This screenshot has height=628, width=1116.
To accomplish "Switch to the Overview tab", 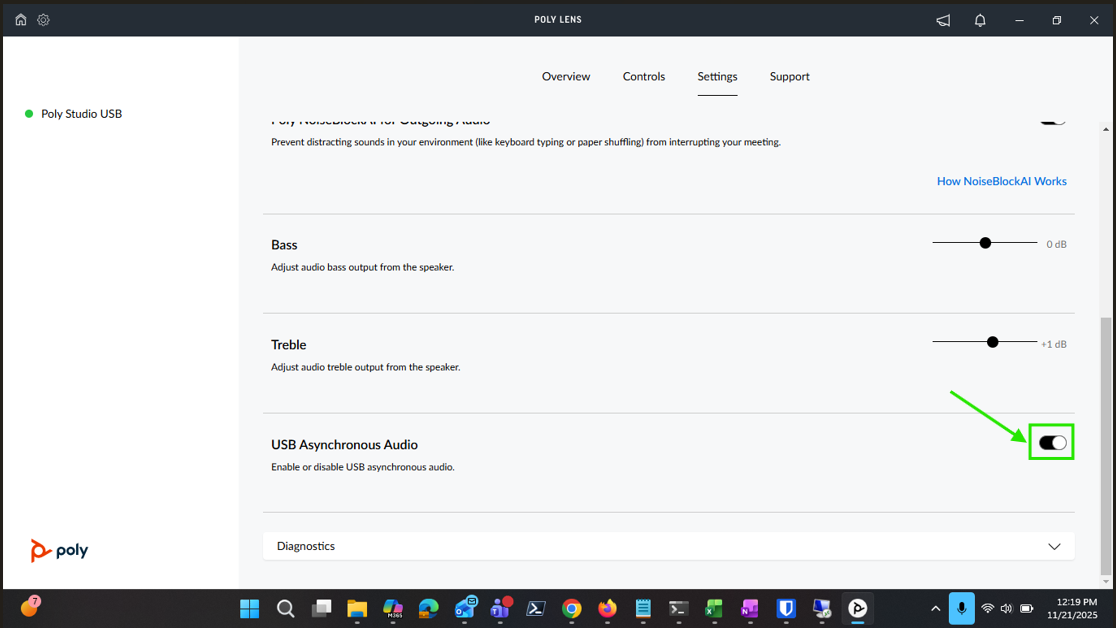I will click(566, 77).
